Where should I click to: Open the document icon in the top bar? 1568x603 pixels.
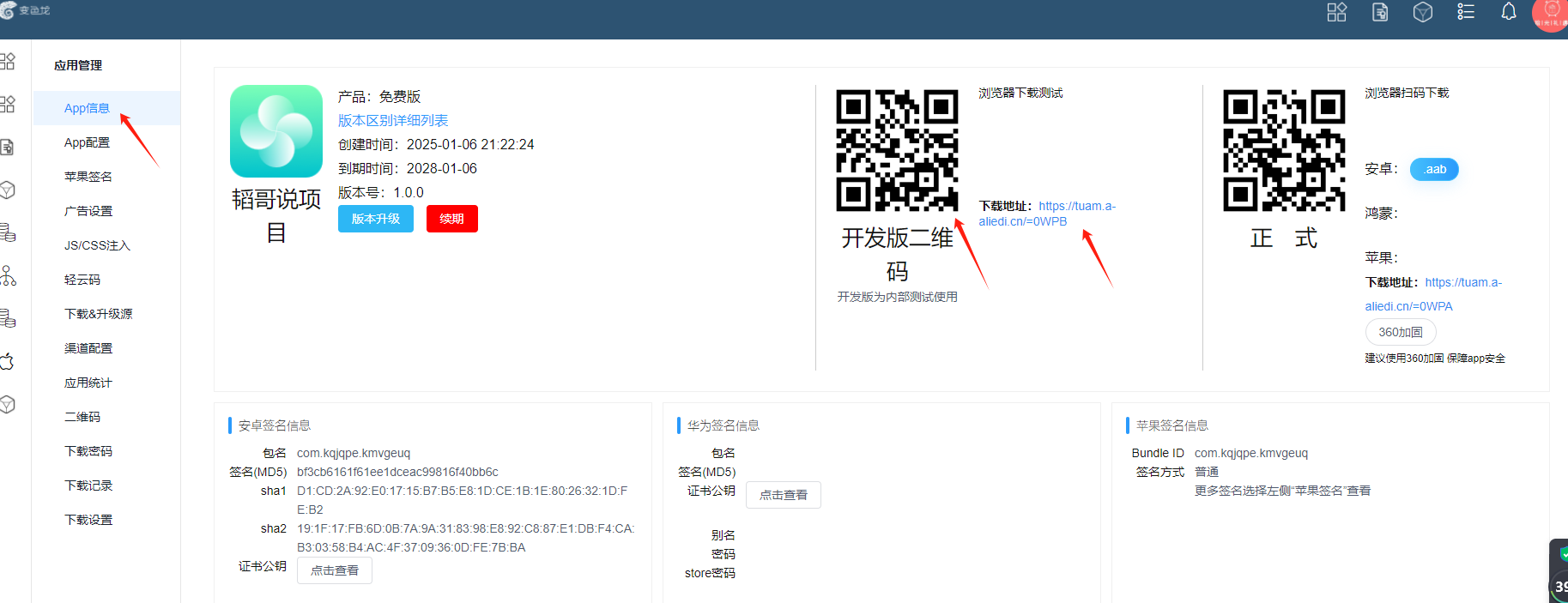(x=1380, y=12)
